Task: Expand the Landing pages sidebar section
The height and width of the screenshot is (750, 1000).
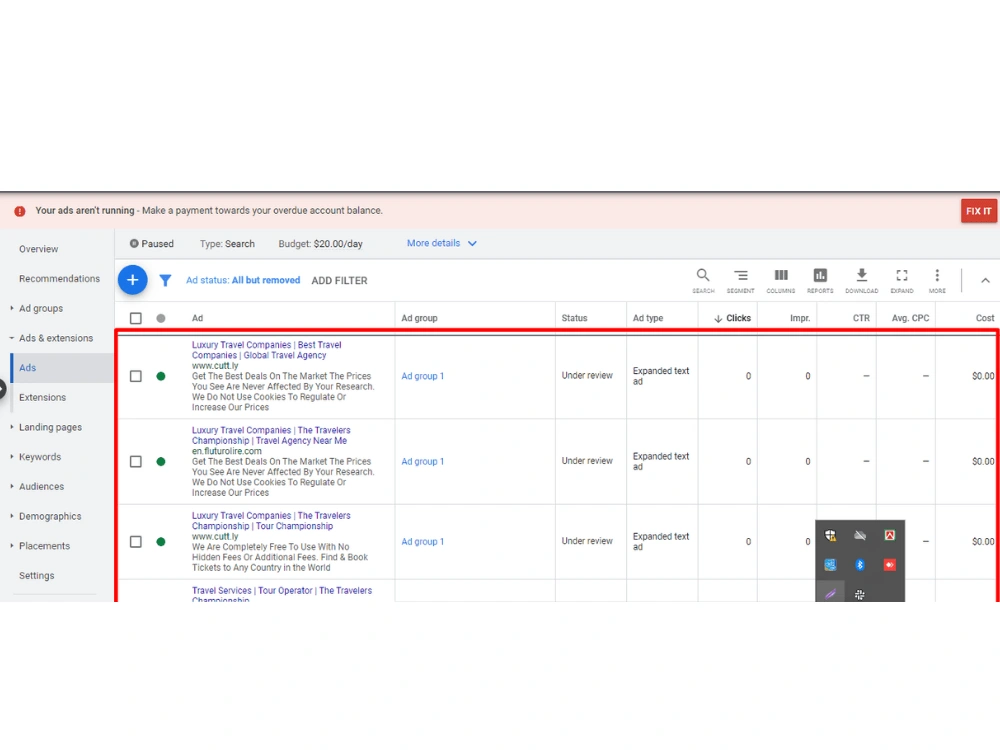Action: [x=12, y=427]
